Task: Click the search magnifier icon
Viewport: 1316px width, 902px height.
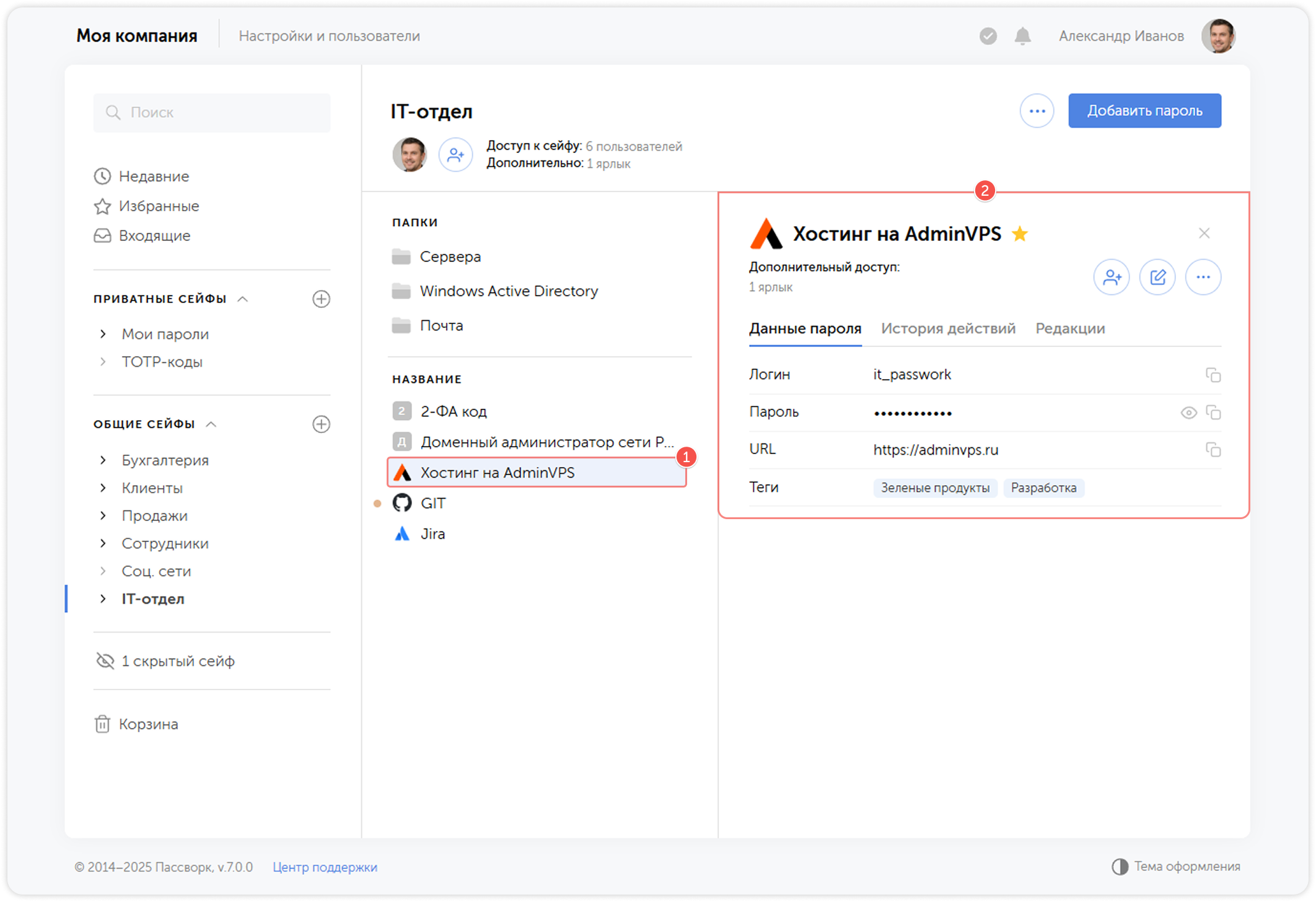Action: pyautogui.click(x=113, y=112)
